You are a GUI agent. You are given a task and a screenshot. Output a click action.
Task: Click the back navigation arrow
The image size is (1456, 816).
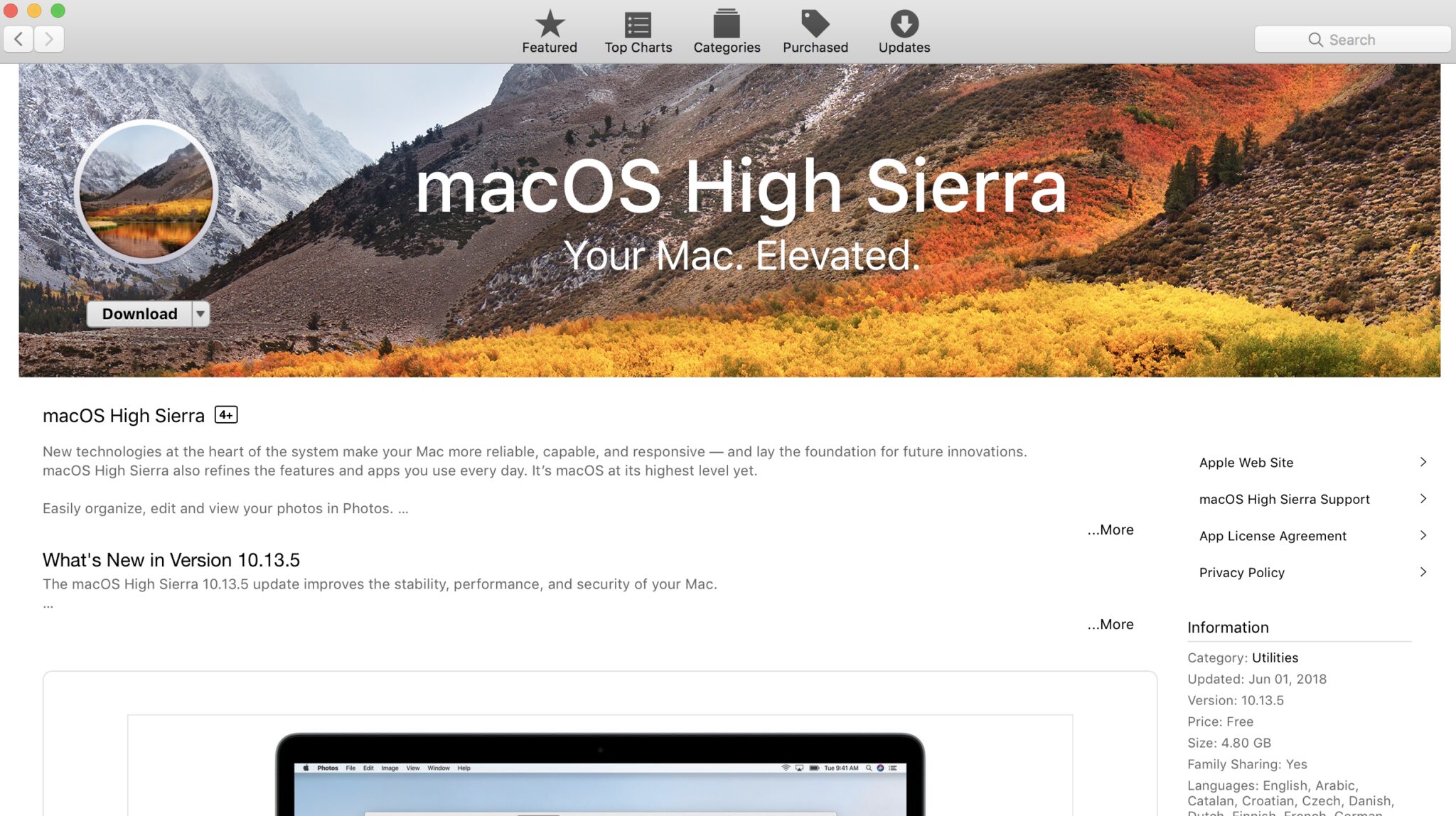pos(19,38)
